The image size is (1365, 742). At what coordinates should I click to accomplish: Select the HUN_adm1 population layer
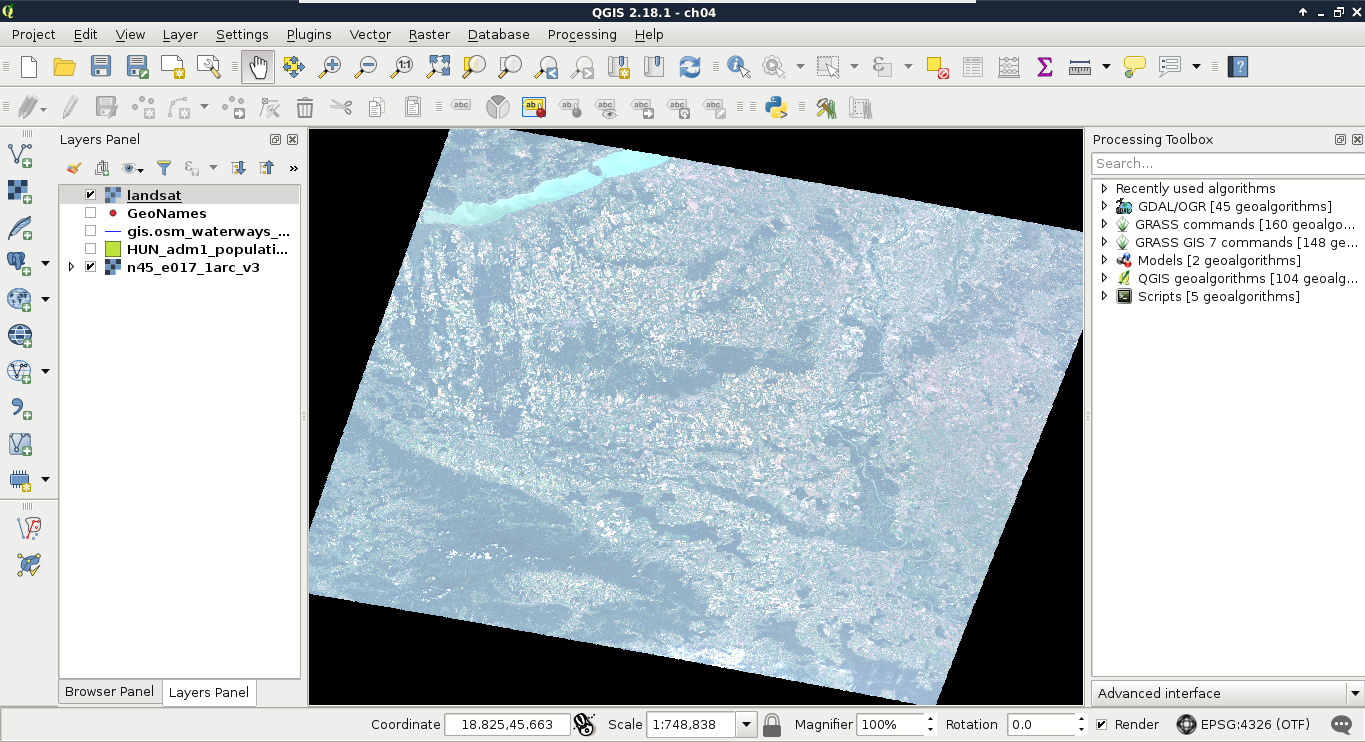coord(207,249)
